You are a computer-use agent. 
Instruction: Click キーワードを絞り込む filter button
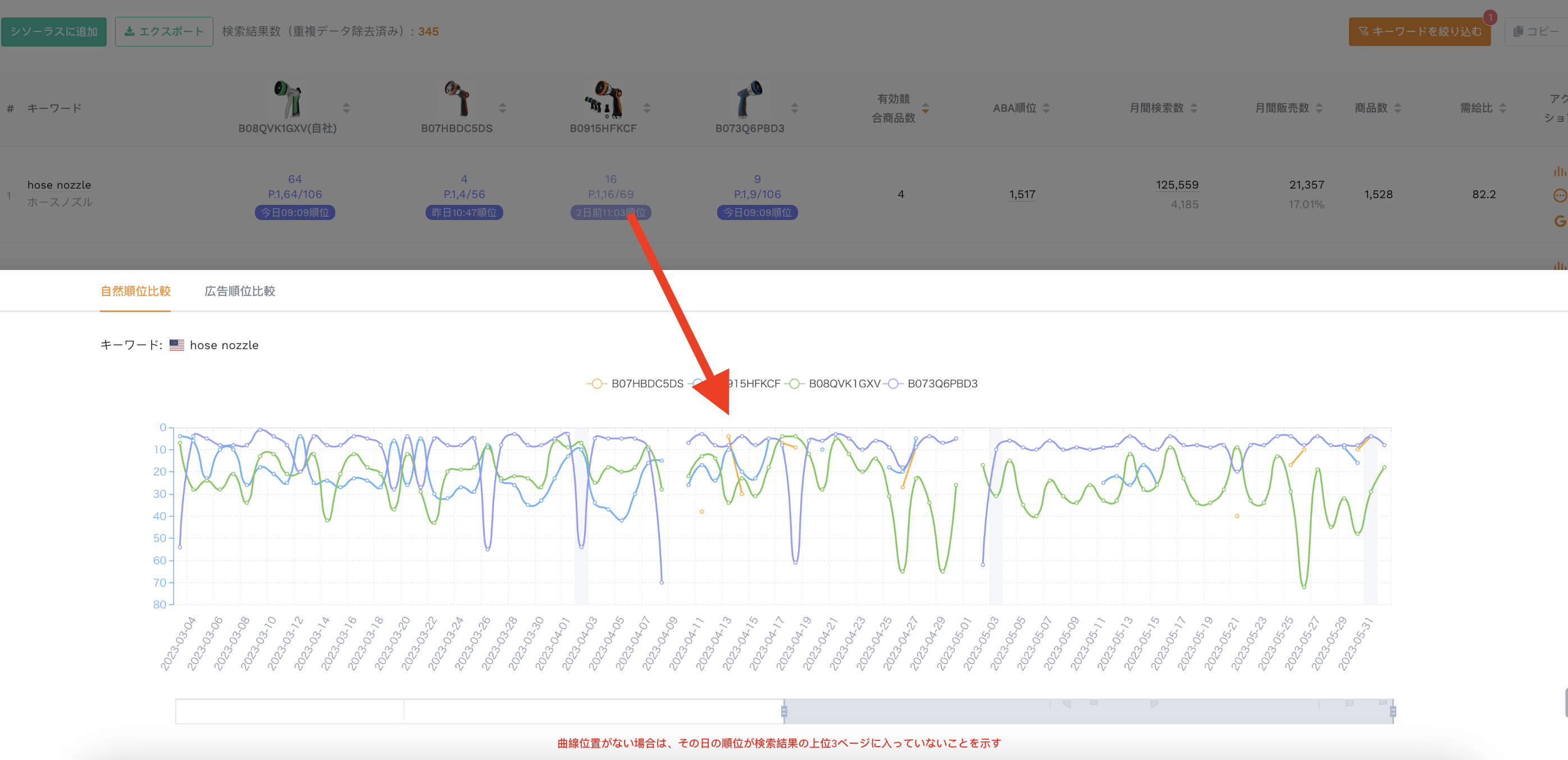(x=1420, y=31)
